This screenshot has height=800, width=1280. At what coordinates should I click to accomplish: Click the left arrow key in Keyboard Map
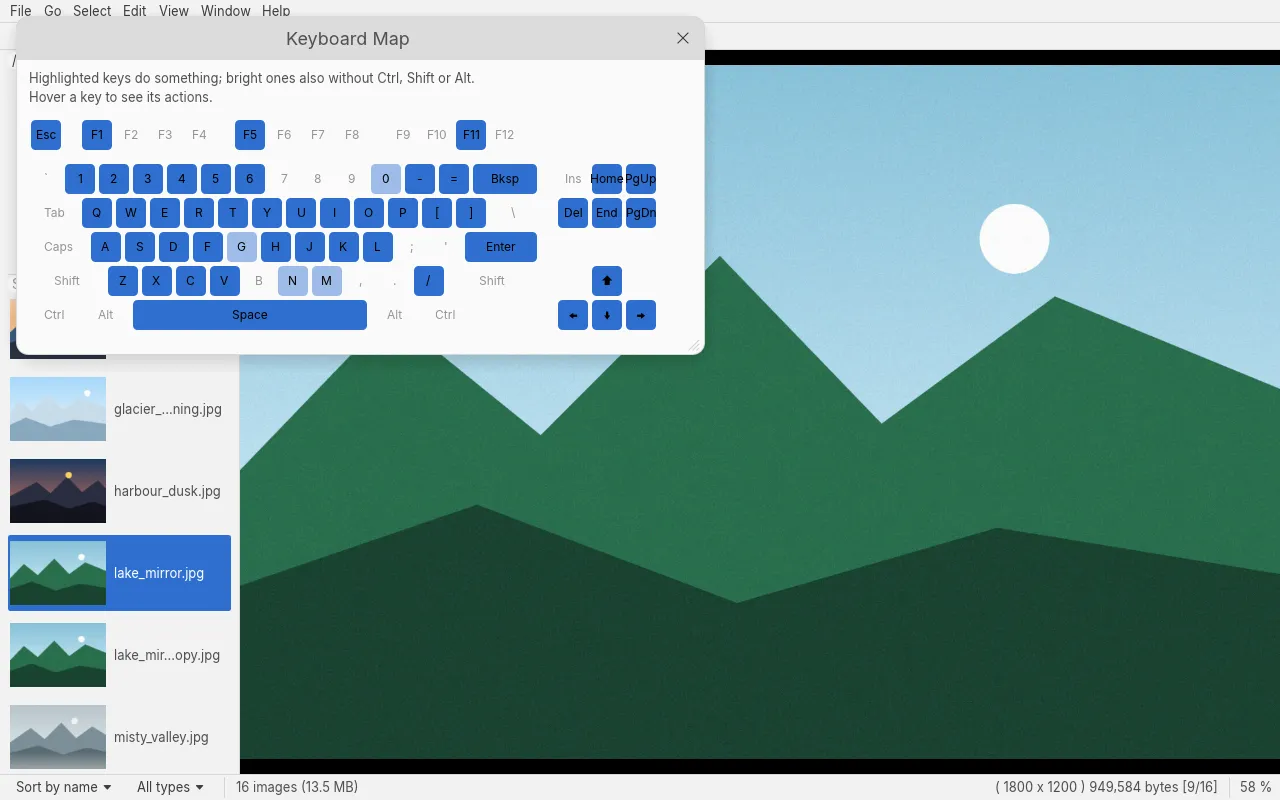pyautogui.click(x=573, y=315)
